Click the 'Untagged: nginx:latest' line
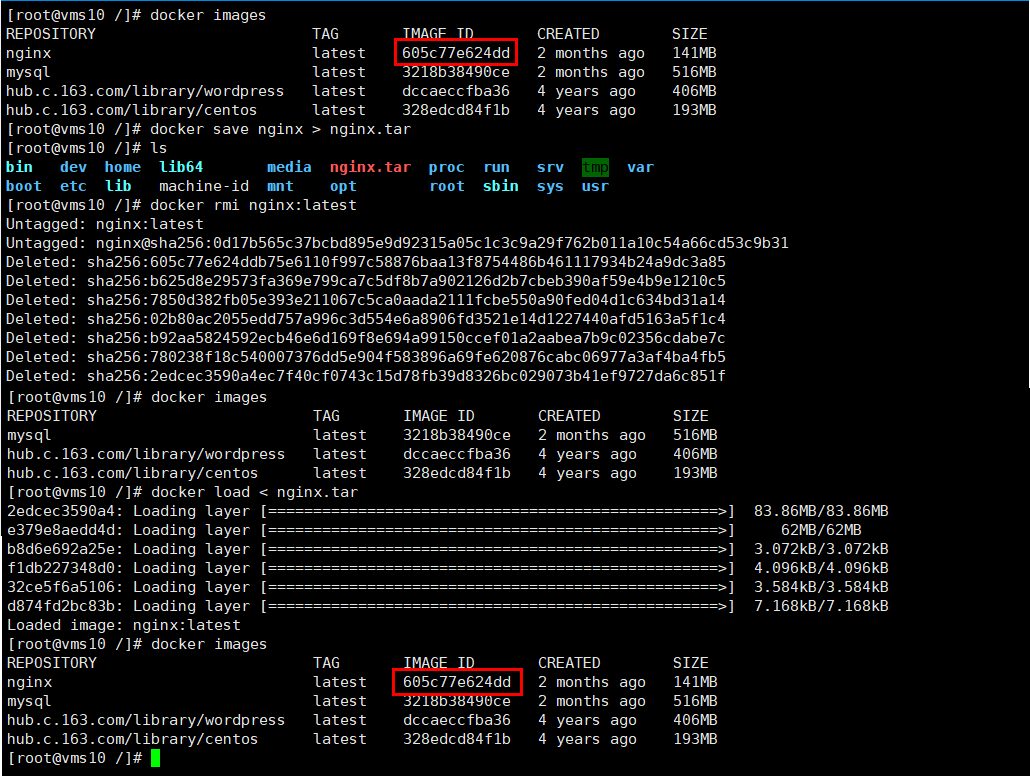The width and height of the screenshot is (1030, 783). click(105, 225)
